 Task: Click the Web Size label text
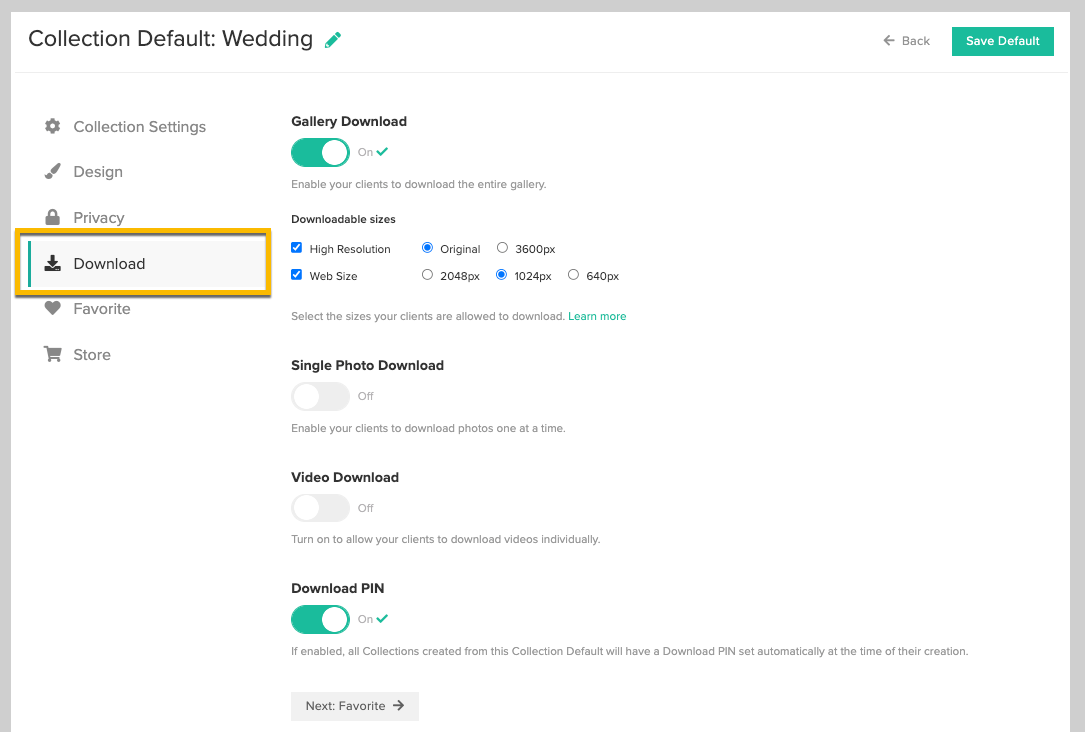pos(334,276)
